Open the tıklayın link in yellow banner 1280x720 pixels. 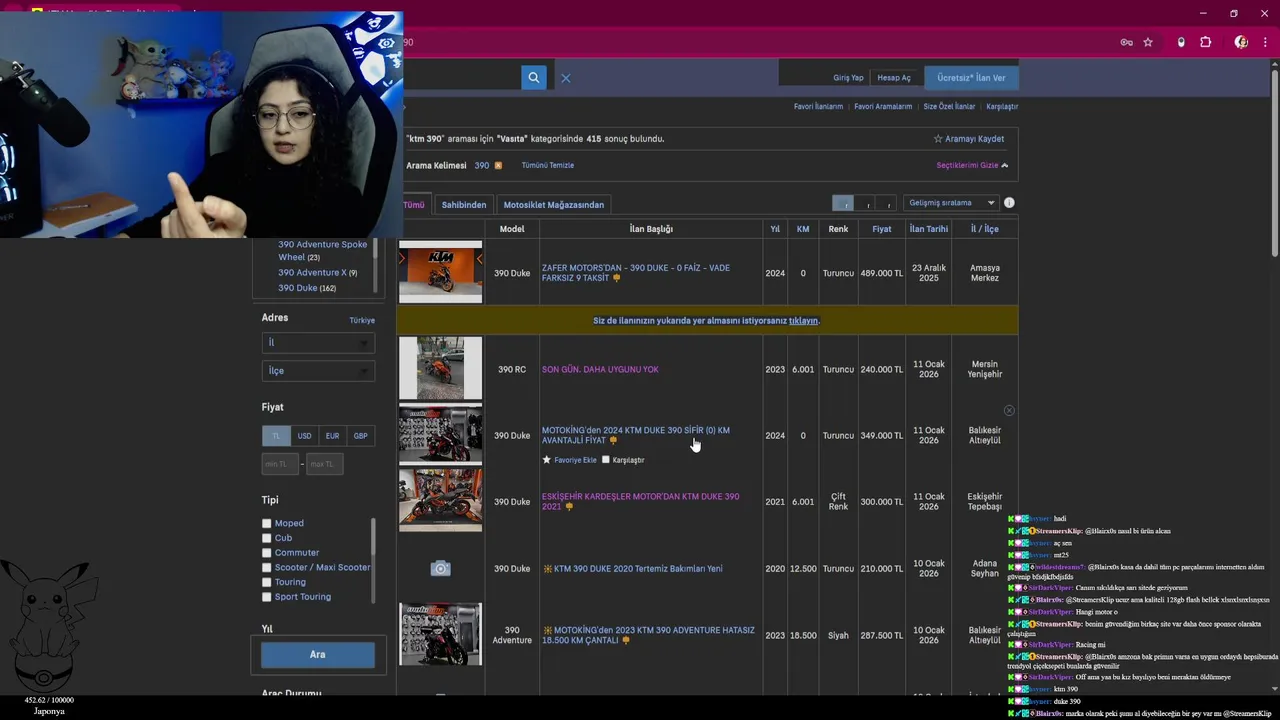[x=803, y=321]
